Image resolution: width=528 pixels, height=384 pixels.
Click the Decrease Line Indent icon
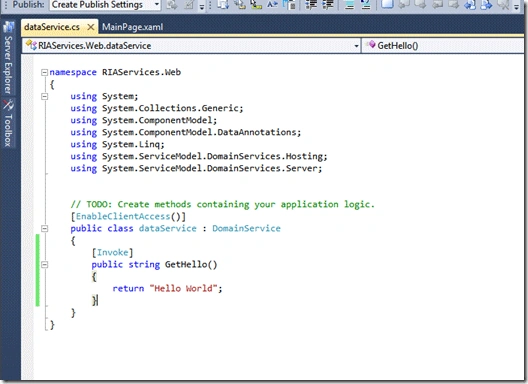pos(311,5)
